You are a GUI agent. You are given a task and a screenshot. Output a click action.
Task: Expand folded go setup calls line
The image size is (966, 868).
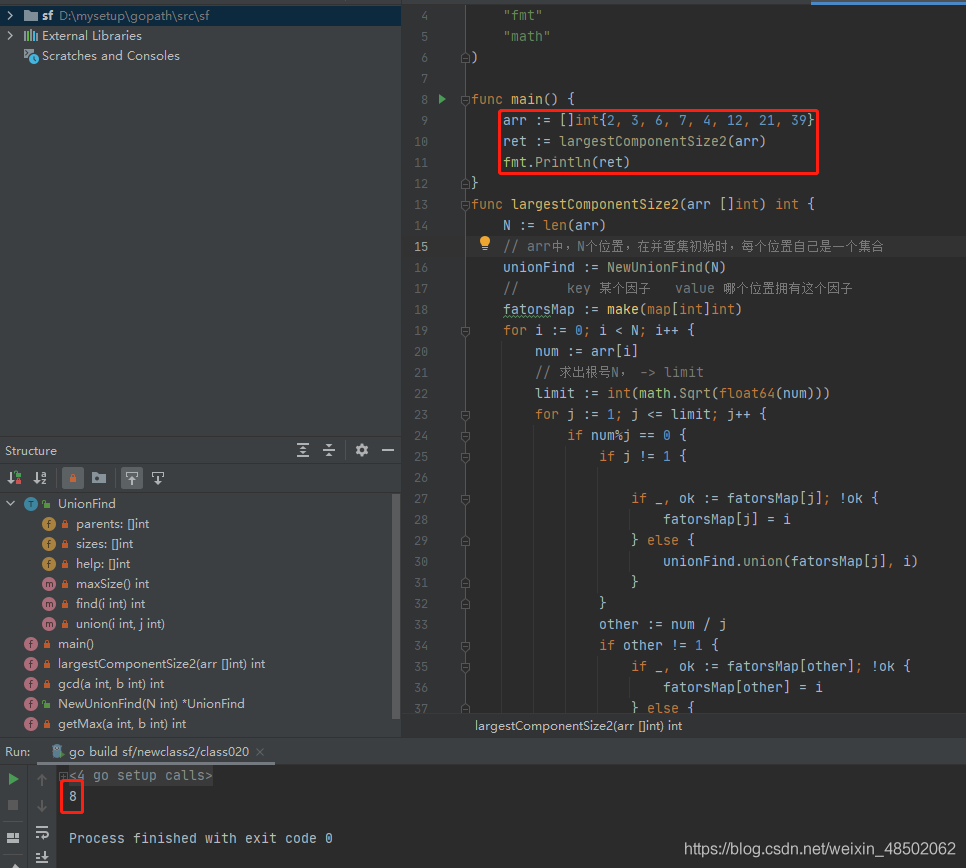[x=63, y=776]
